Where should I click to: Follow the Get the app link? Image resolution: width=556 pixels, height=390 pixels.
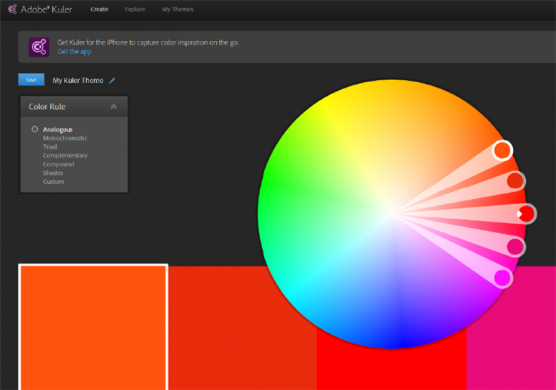click(x=74, y=52)
